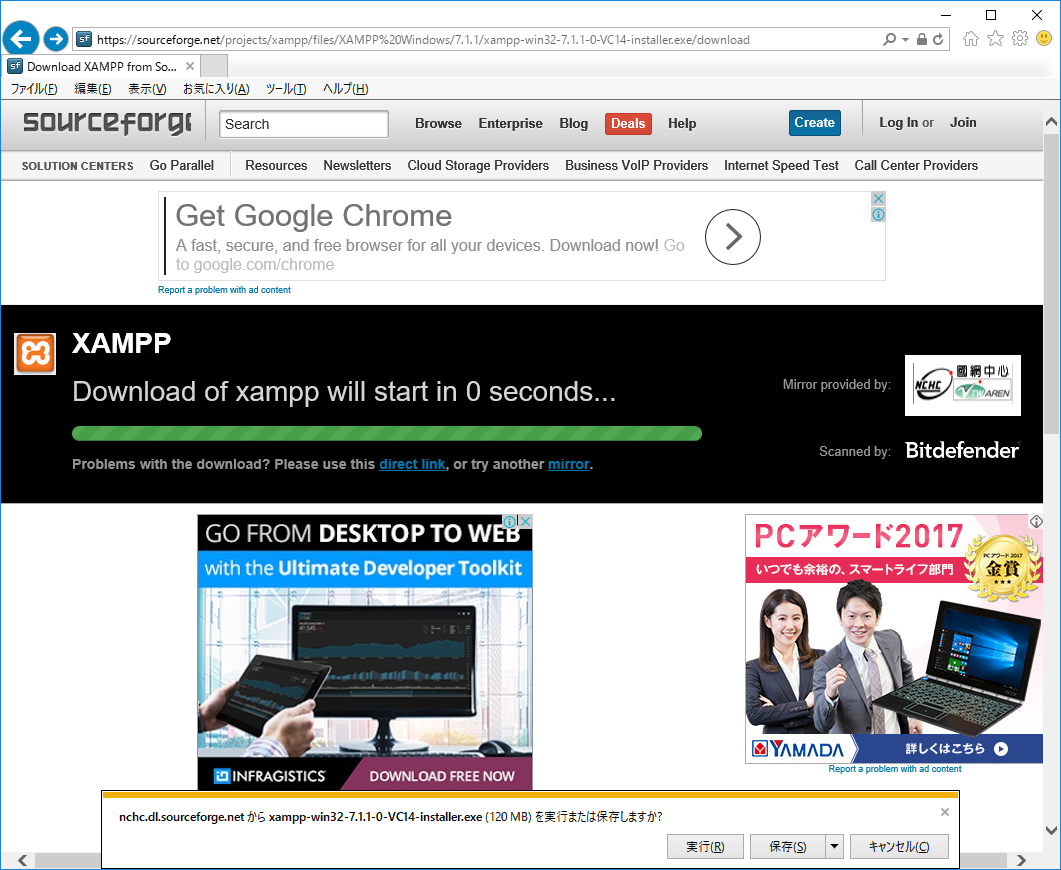Click the red Deals button
This screenshot has width=1061, height=870.
[627, 124]
